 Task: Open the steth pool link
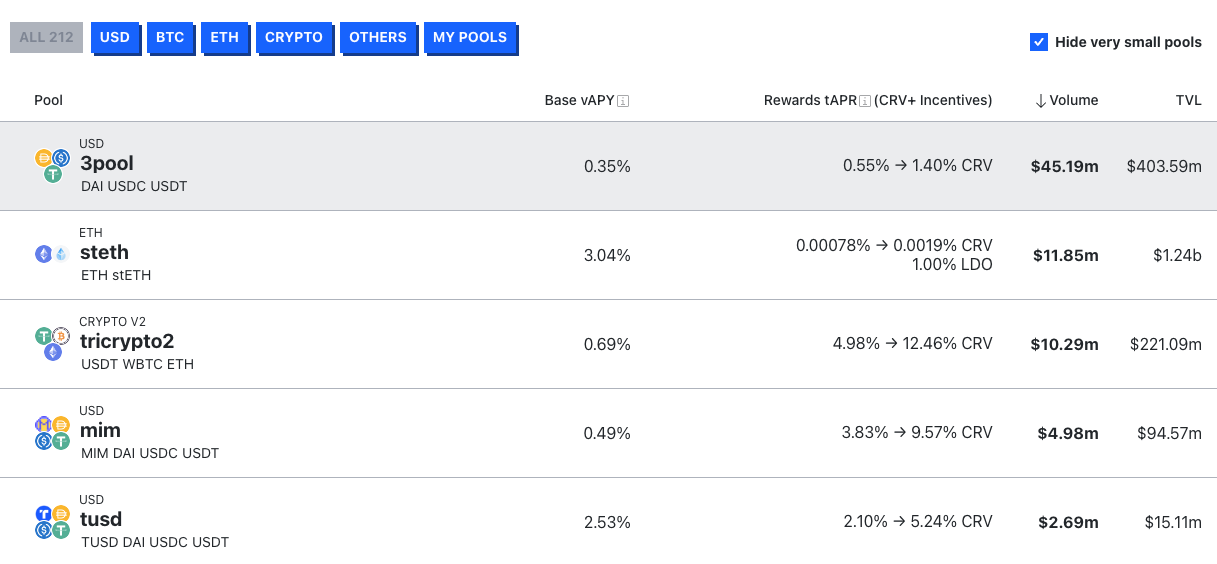(x=105, y=253)
